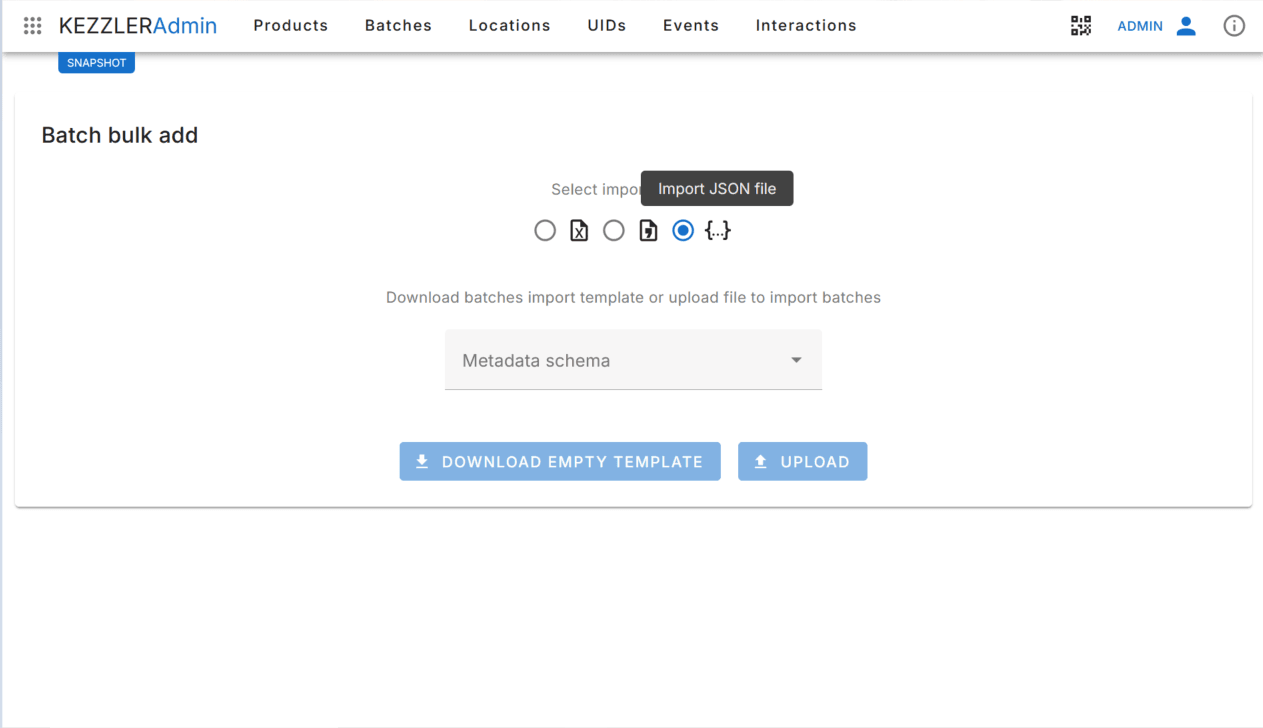
Task: Open the Products menu
Action: pos(291,26)
